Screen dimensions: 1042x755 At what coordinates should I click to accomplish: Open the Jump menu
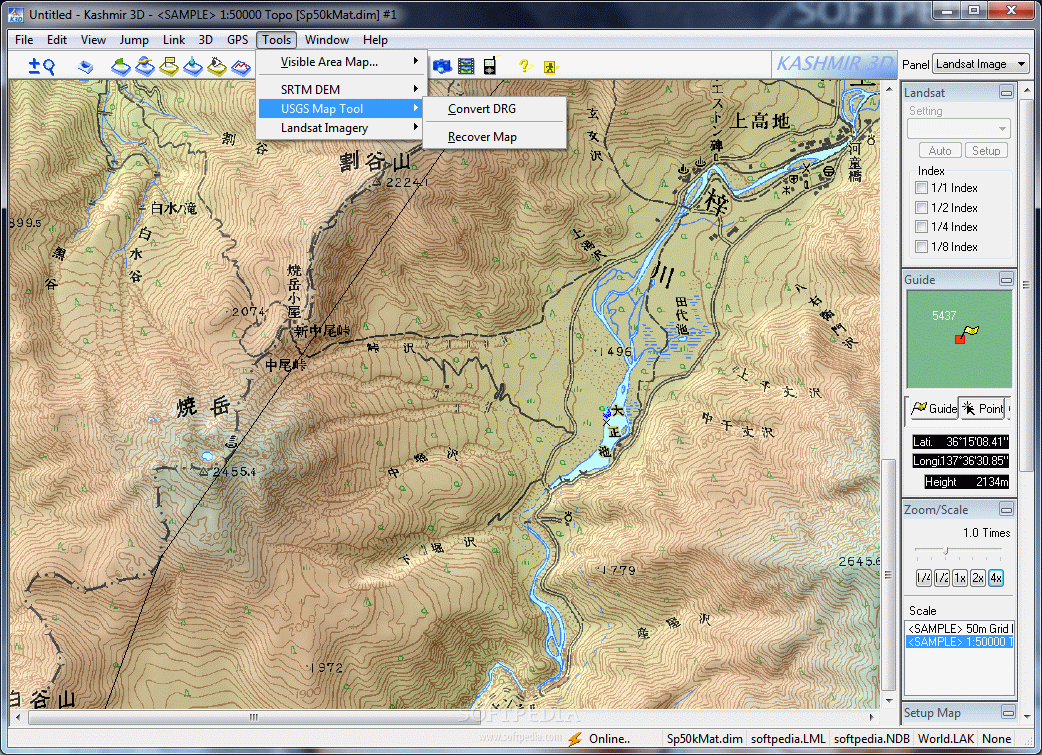click(x=134, y=40)
